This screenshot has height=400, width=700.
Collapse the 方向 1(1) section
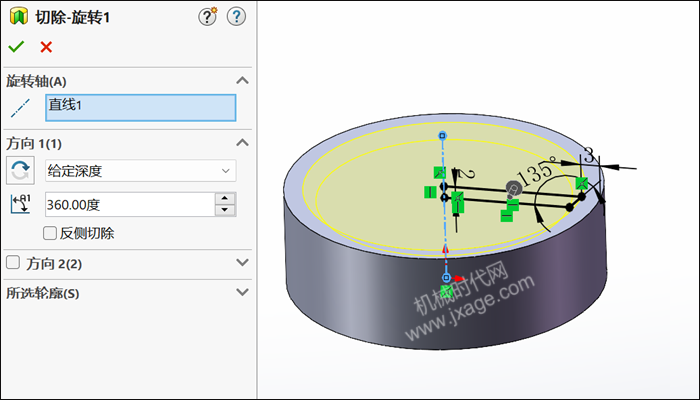tap(242, 143)
